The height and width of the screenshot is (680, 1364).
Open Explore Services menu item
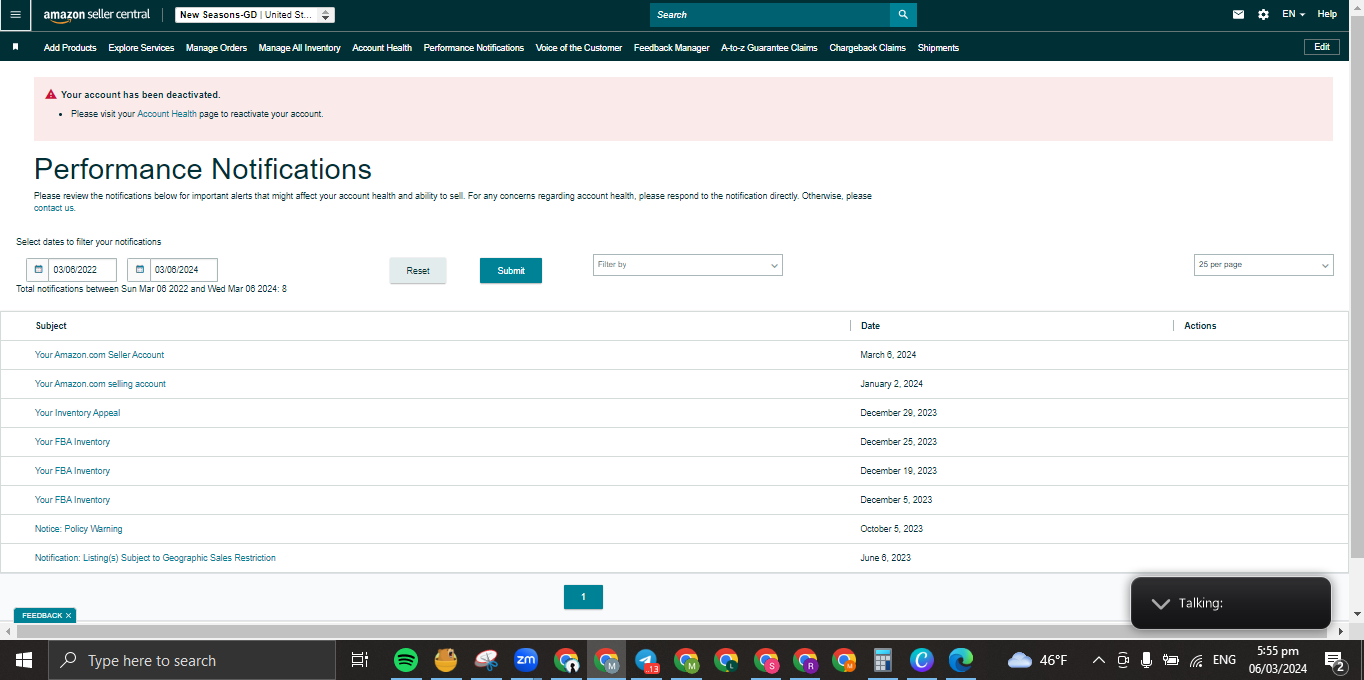coord(141,48)
